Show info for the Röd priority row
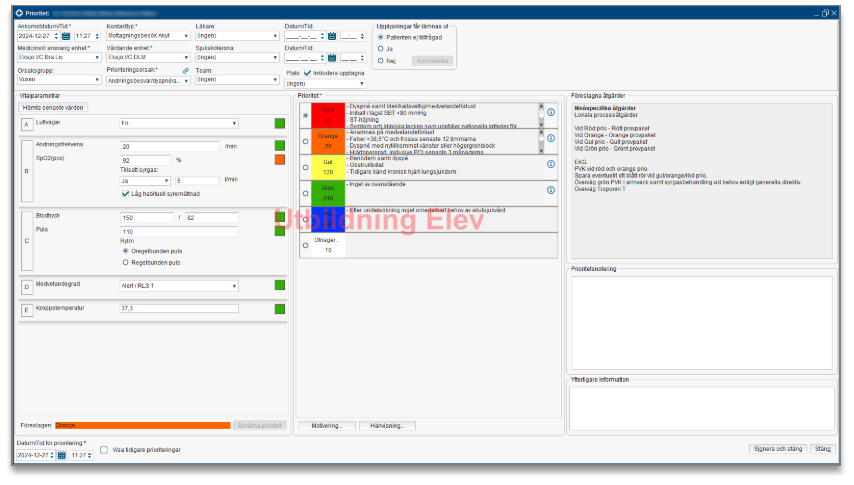 coord(550,112)
